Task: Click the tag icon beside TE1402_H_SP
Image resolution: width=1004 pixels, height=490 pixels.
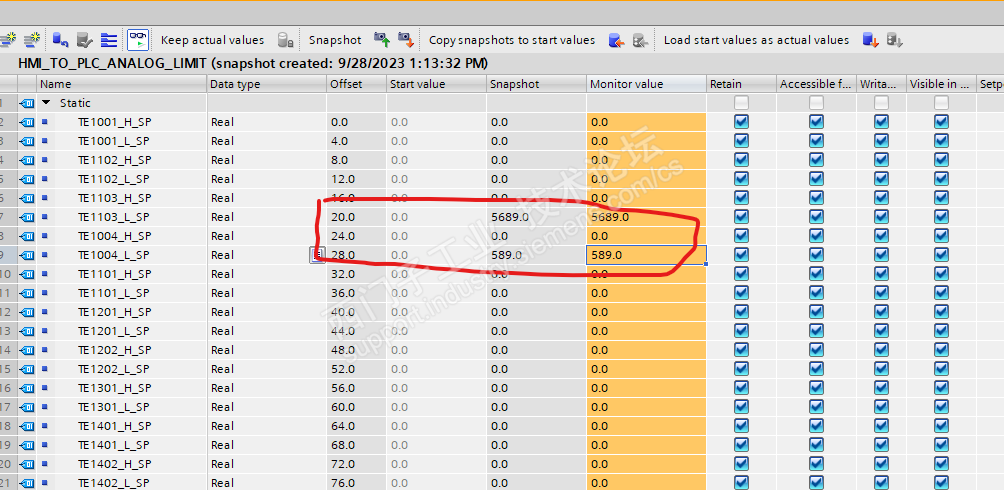Action: click(x=27, y=464)
